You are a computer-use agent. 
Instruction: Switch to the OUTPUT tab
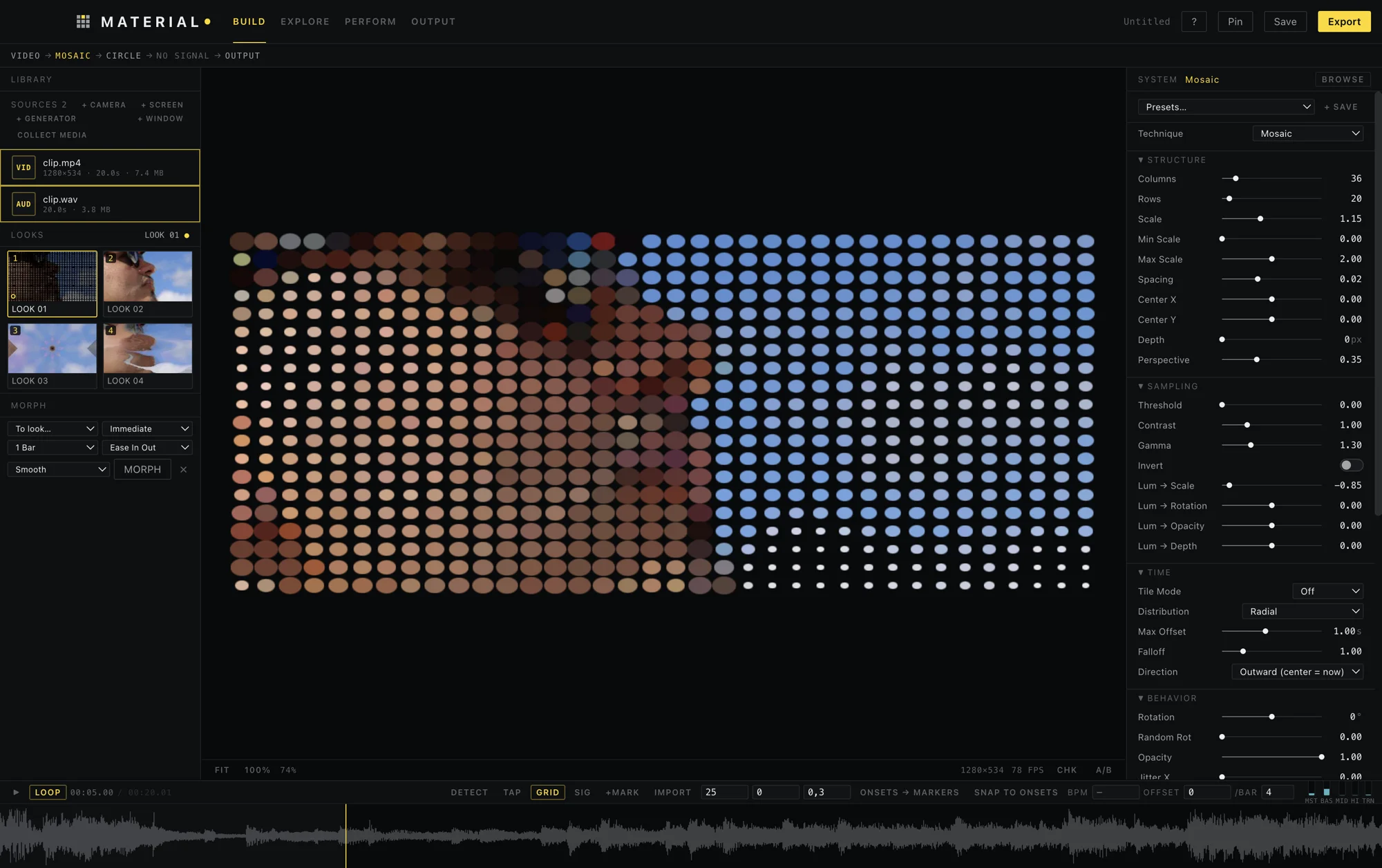tap(433, 21)
